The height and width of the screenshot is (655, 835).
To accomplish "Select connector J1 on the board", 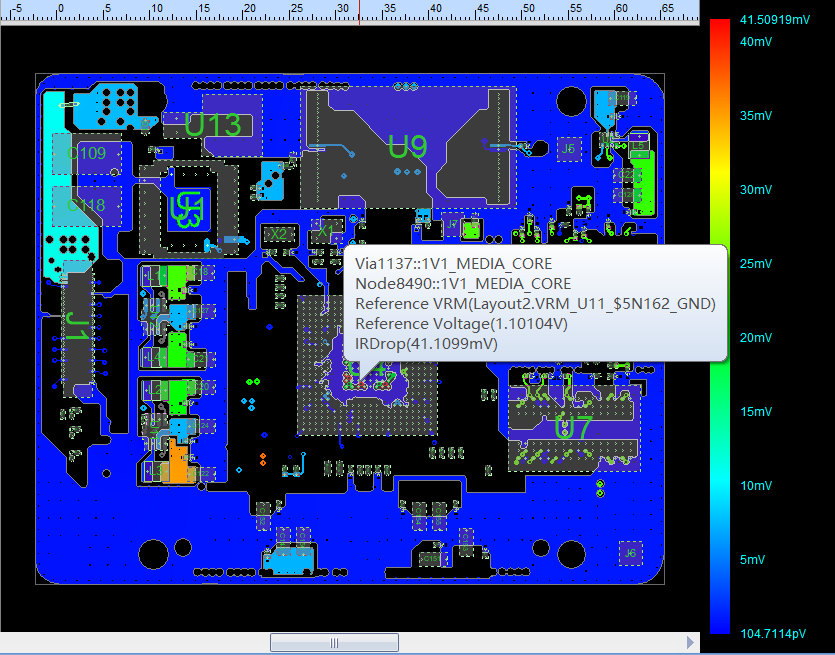I will [x=78, y=327].
